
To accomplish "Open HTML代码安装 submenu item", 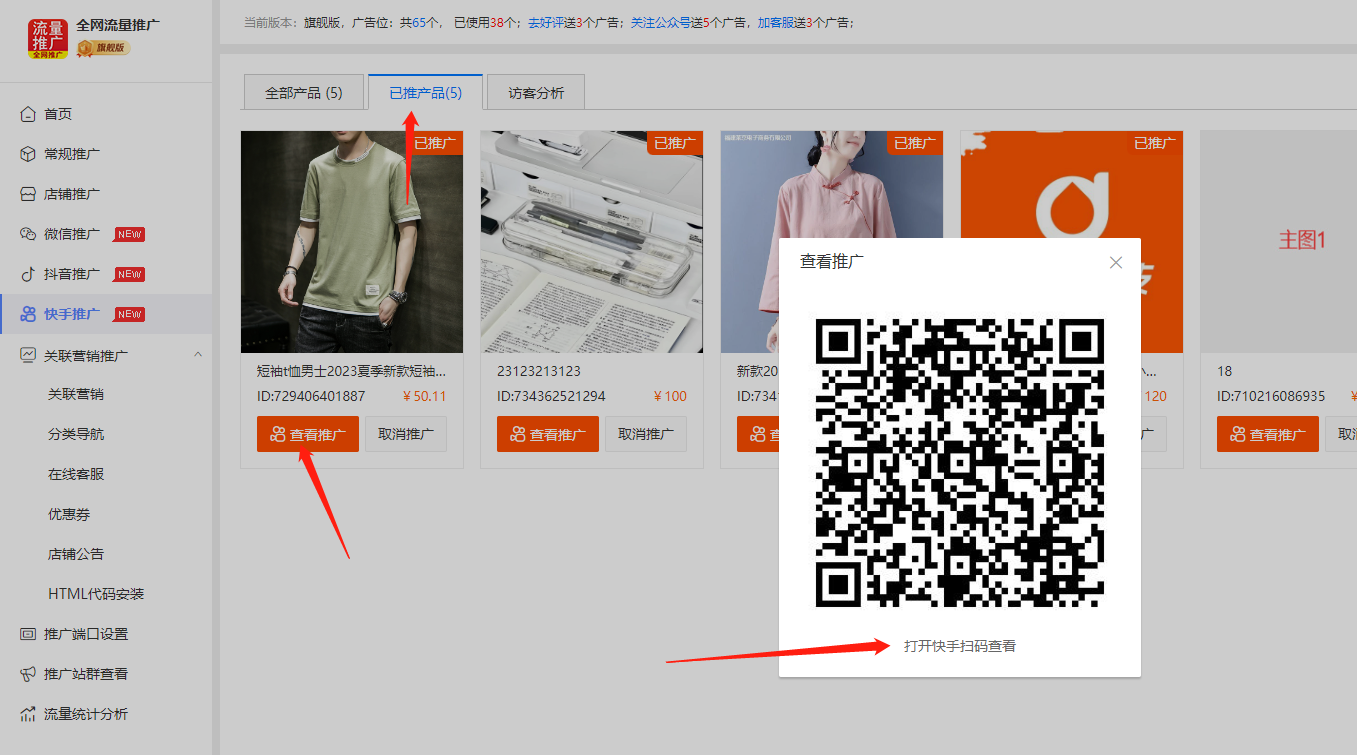I will coord(96,594).
